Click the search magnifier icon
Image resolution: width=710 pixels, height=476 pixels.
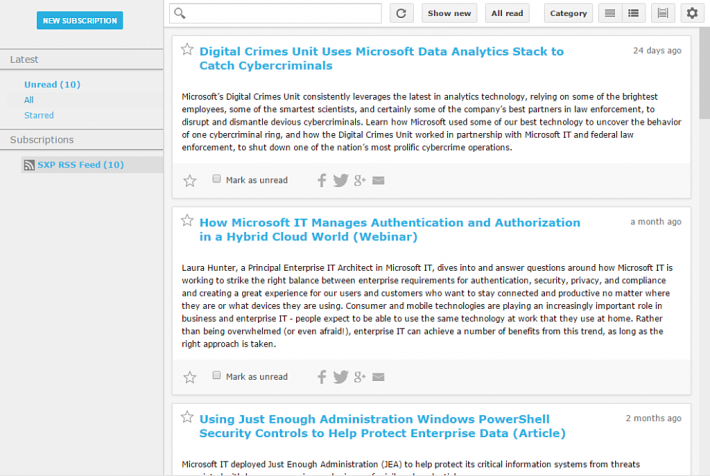point(180,13)
